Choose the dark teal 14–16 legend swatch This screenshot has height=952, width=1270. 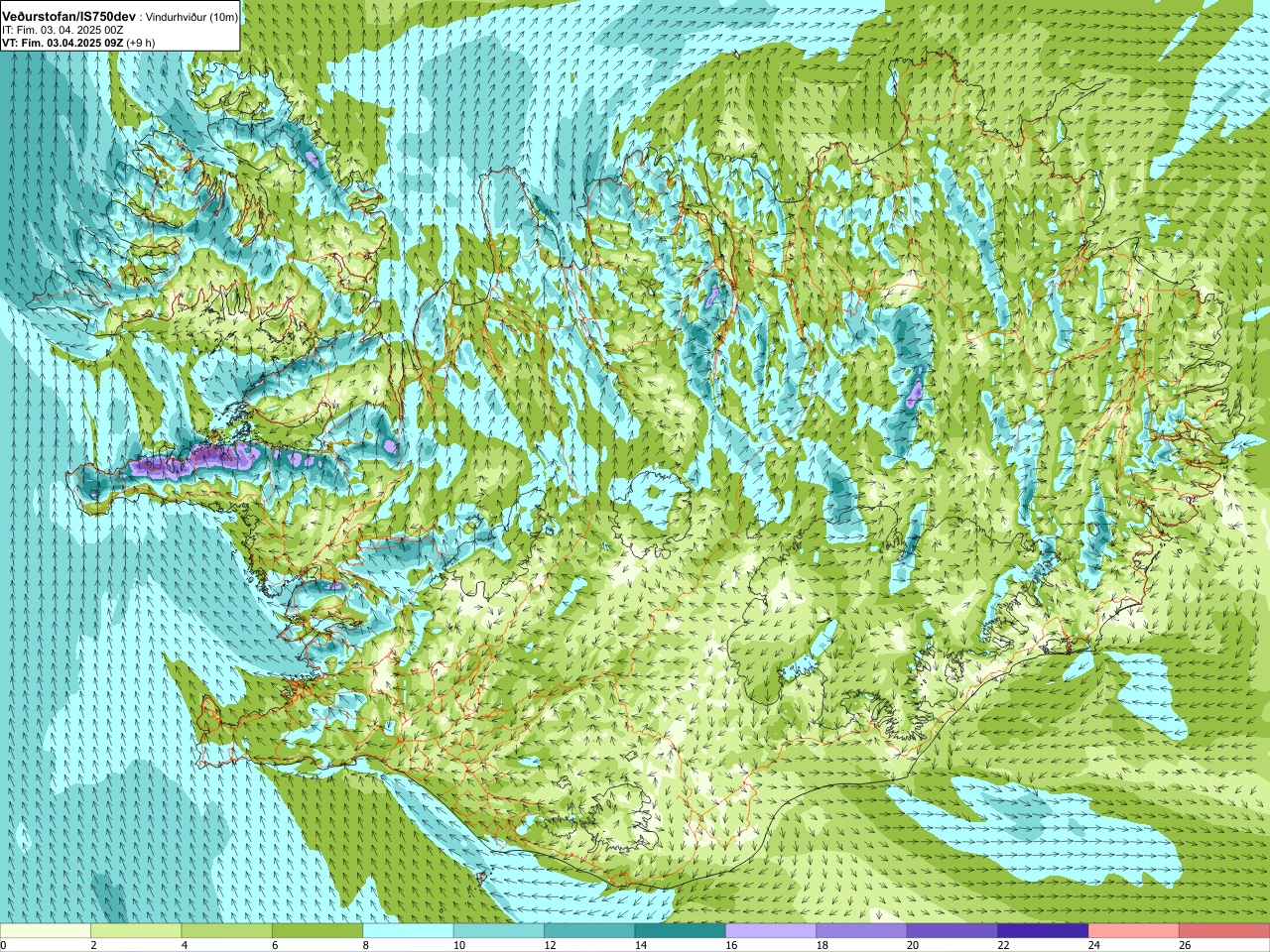[681, 931]
